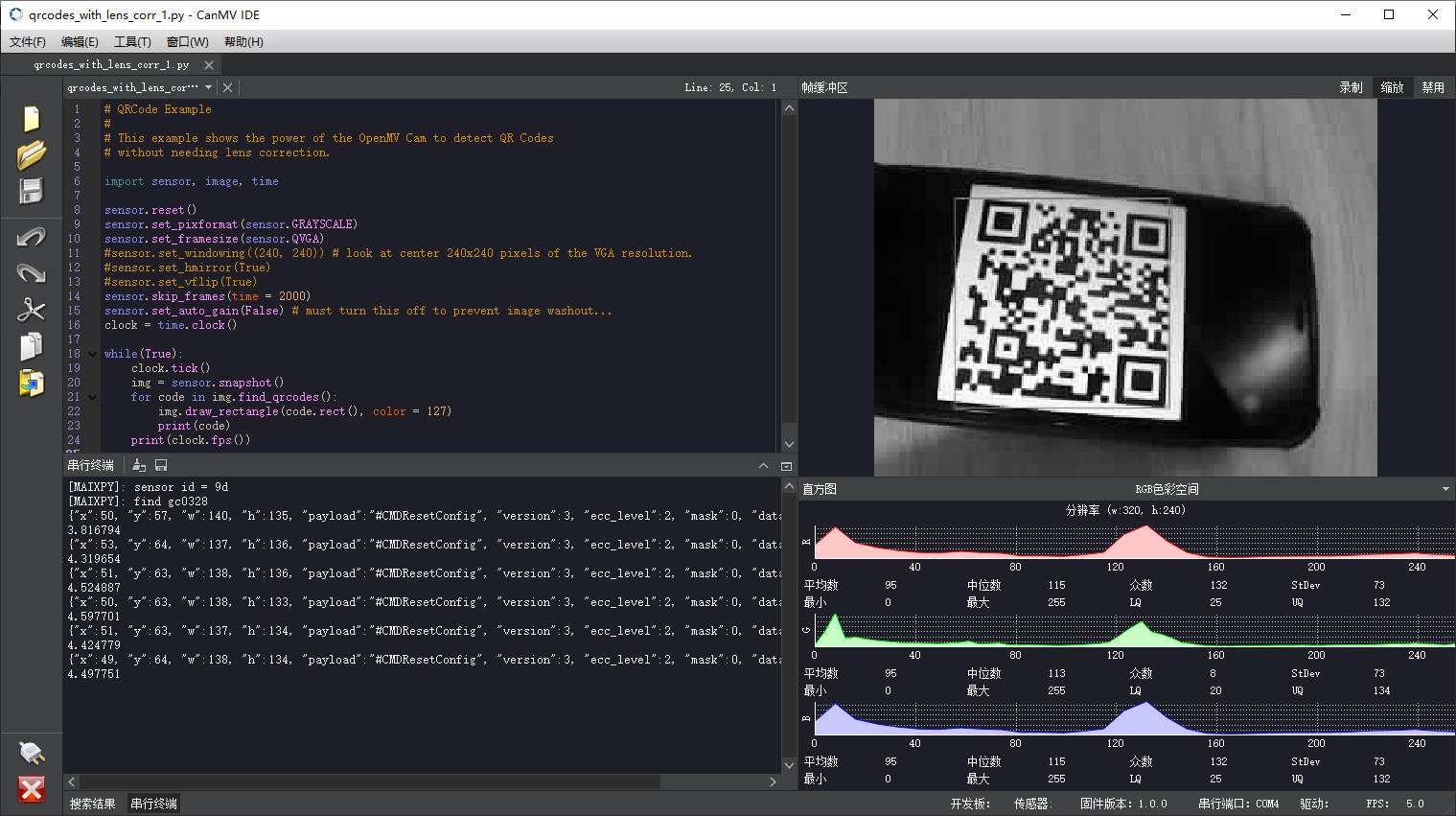1456x816 pixels.
Task: Toggle the 禁用 disable frame buffer button
Action: coord(1433,87)
